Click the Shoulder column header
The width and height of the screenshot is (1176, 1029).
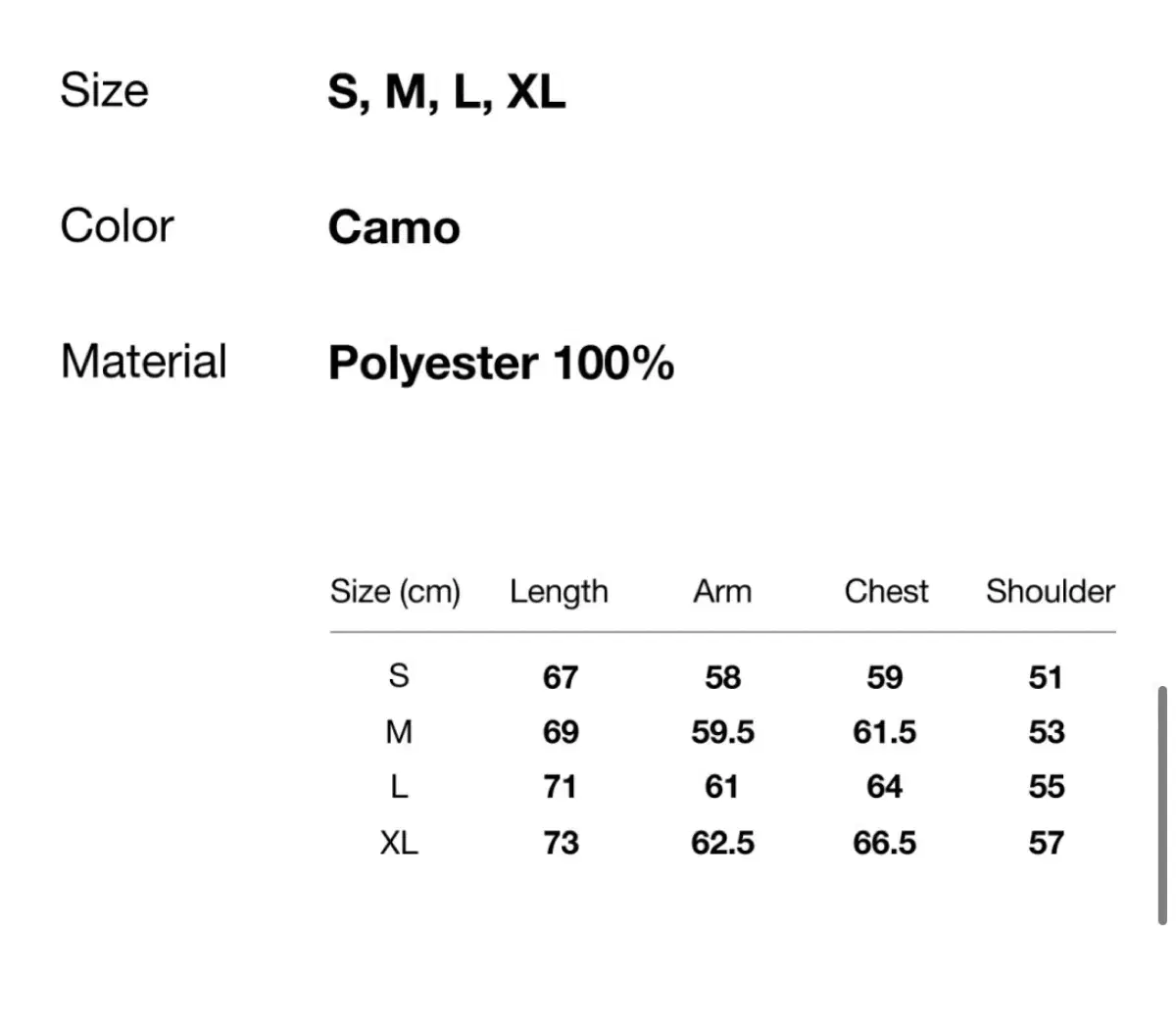[x=1050, y=591]
